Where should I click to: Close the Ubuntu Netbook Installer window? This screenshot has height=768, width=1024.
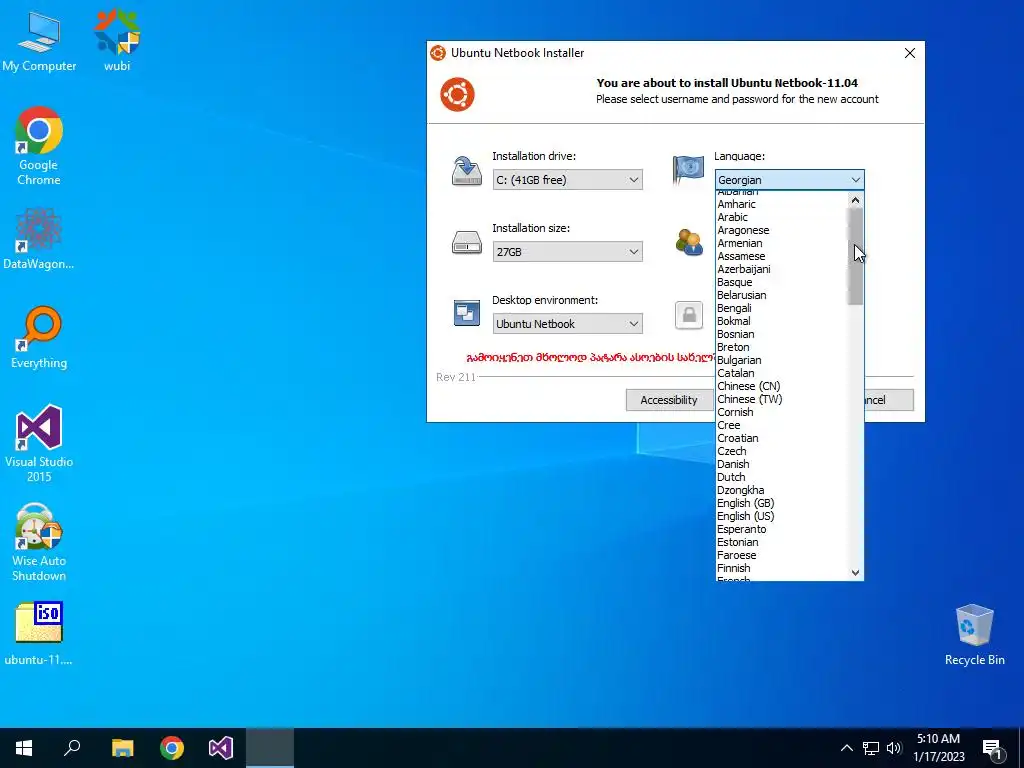(x=910, y=53)
